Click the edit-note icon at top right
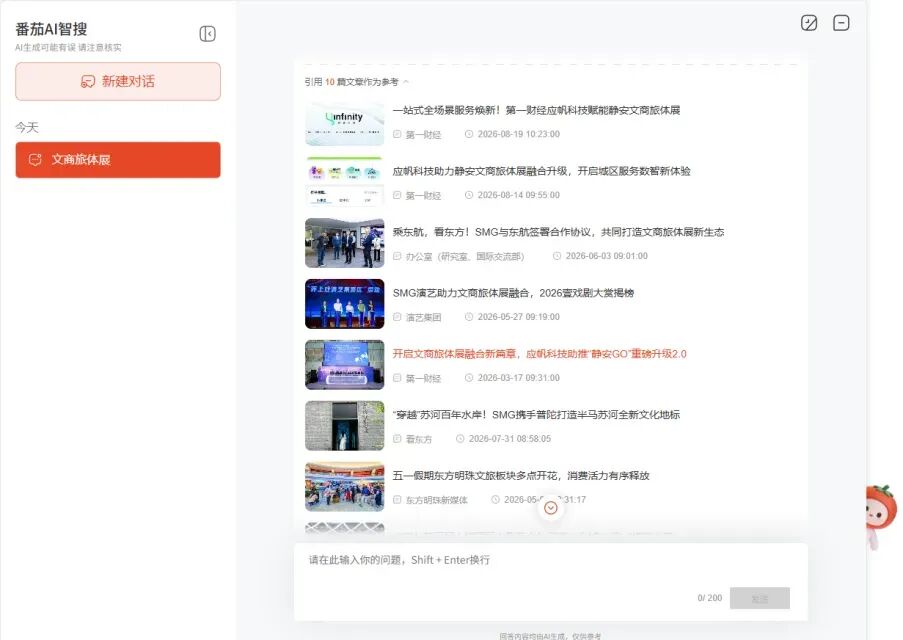Viewport: 903px width, 640px height. pyautogui.click(x=809, y=23)
